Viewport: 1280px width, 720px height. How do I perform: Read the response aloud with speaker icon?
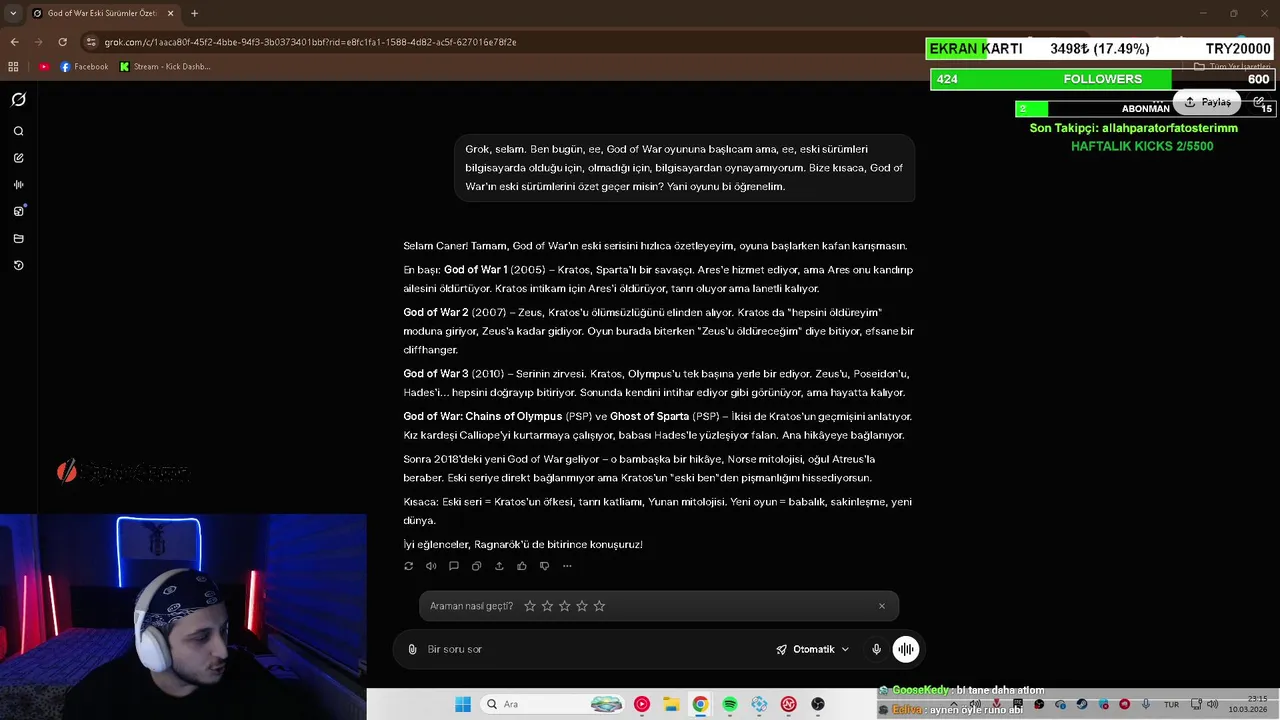tap(431, 566)
